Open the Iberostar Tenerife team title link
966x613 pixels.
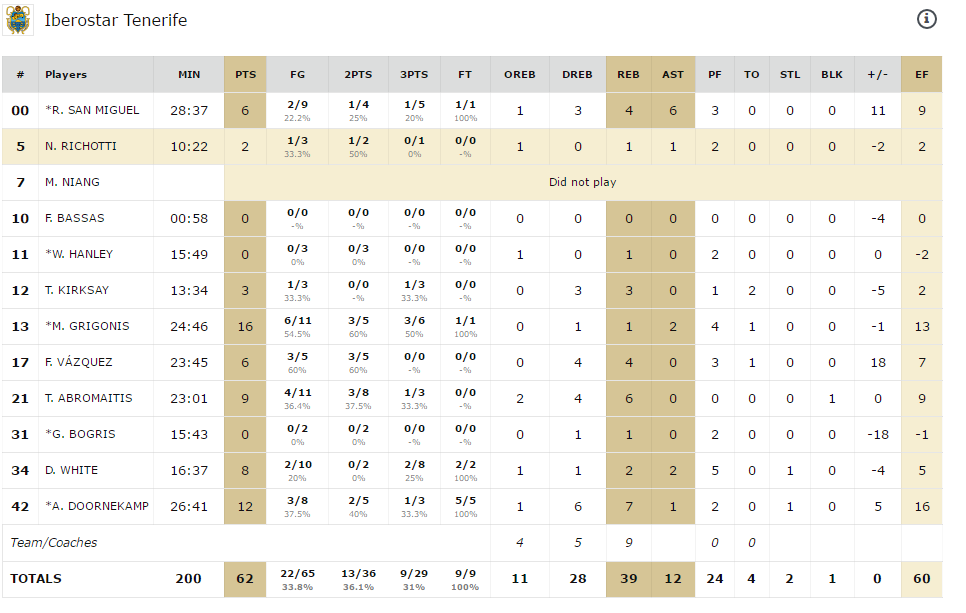pos(115,20)
